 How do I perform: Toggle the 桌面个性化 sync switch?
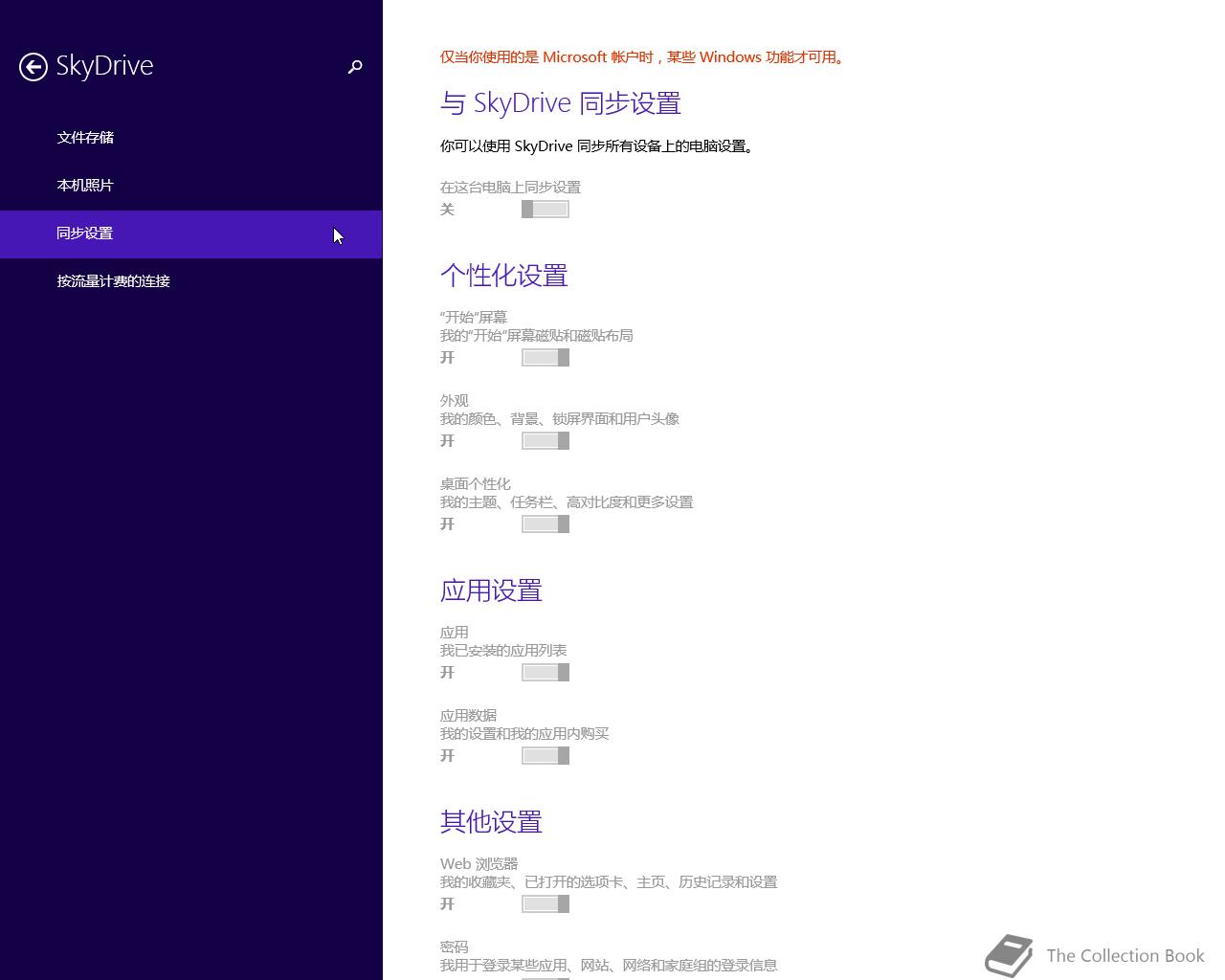point(546,524)
